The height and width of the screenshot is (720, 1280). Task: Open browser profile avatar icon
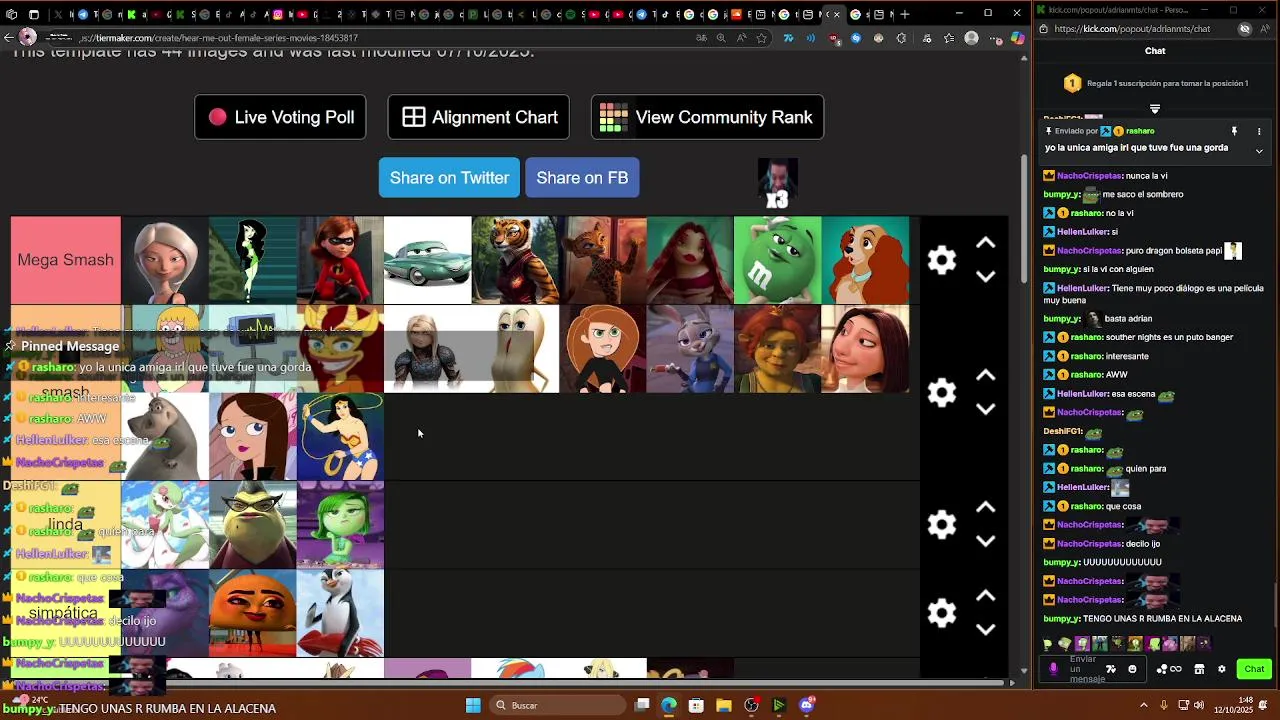click(x=971, y=38)
